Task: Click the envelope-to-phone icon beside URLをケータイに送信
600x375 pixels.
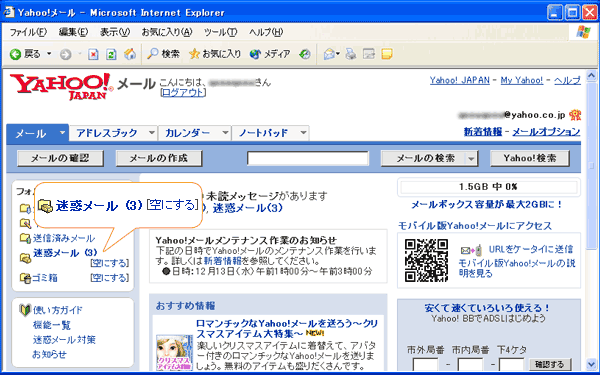Action: click(471, 250)
